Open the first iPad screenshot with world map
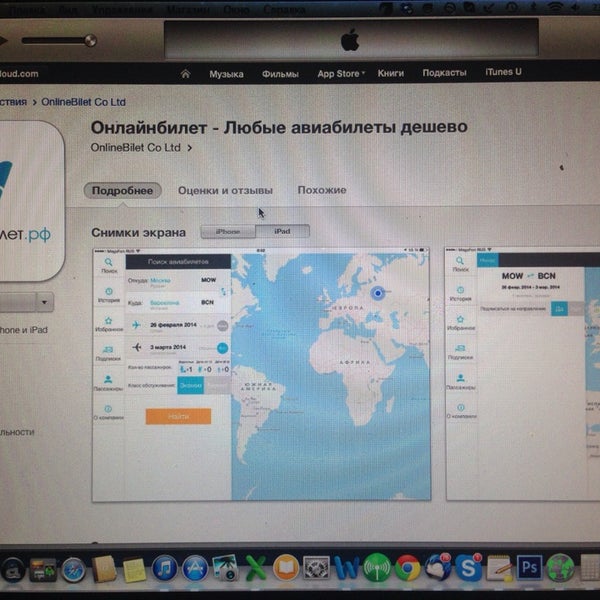Image resolution: width=600 pixels, height=600 pixels. pos(261,374)
